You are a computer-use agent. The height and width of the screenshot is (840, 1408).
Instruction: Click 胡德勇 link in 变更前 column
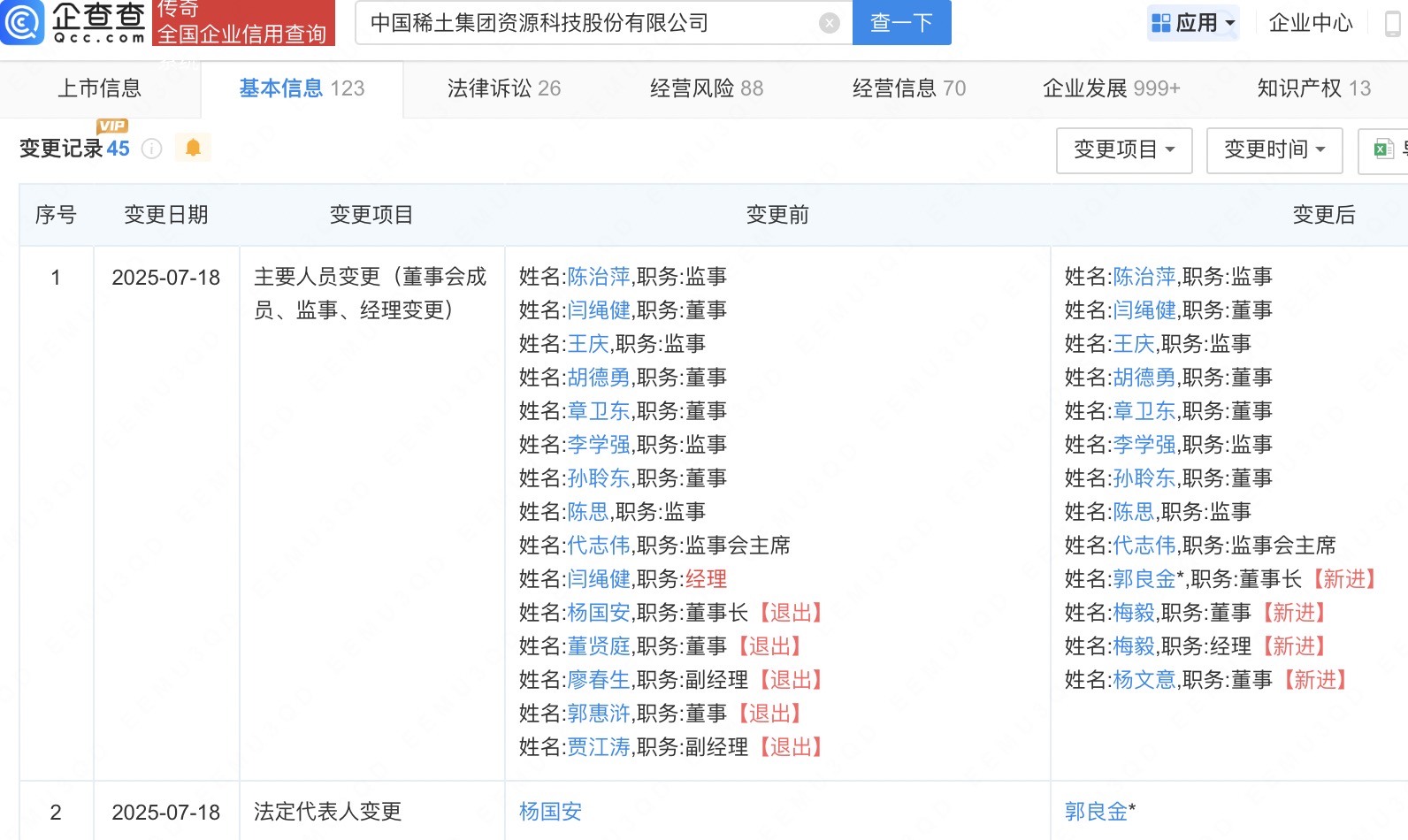point(599,378)
